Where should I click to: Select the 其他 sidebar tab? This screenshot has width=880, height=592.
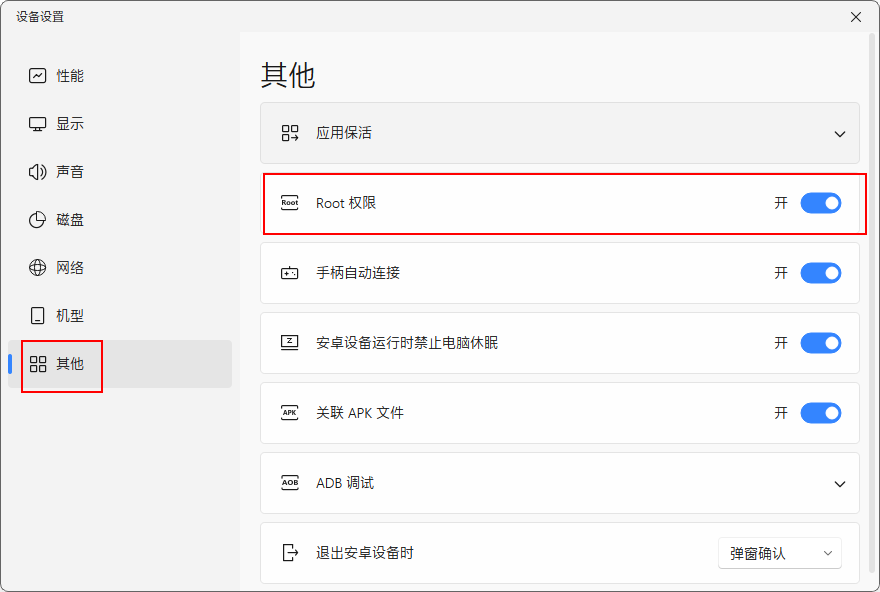(x=70, y=364)
